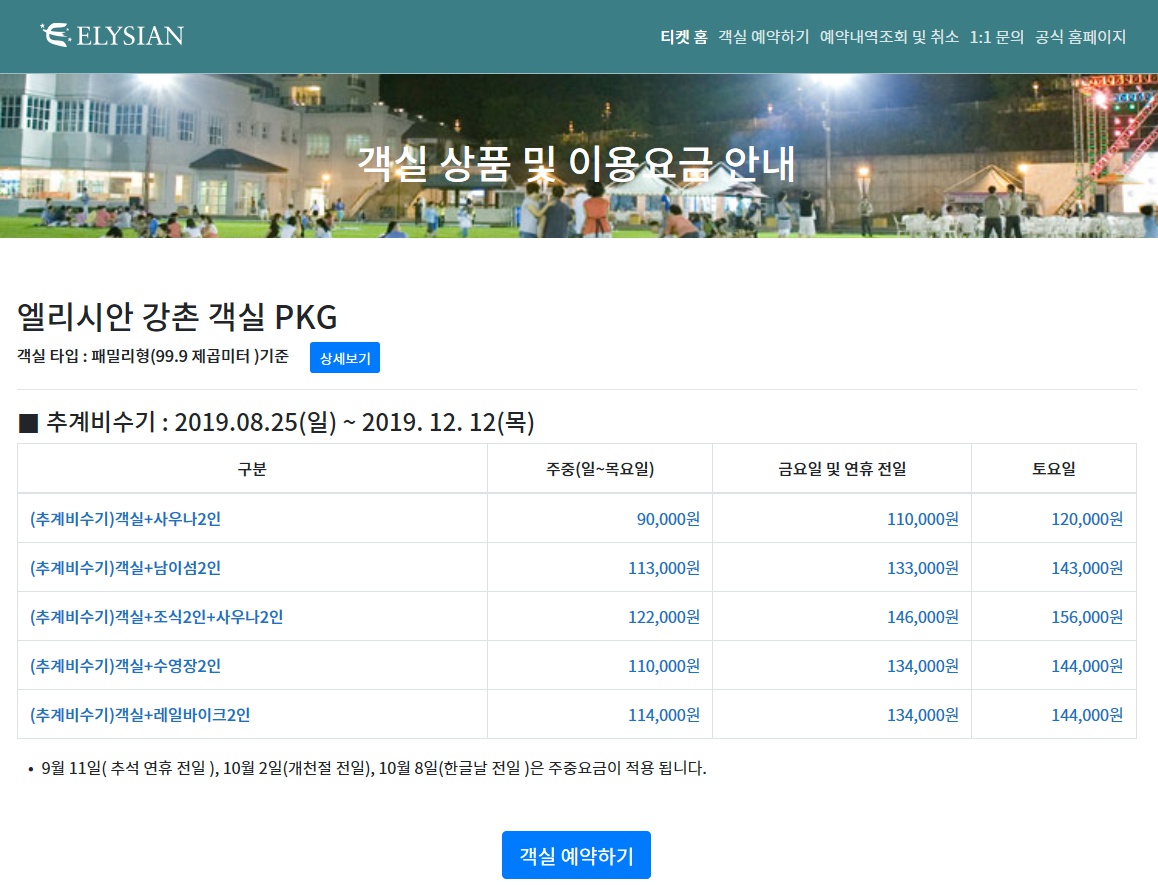The height and width of the screenshot is (885, 1158).
Task: Click the 134,000원 Friday price for 수영장2인
Action: 923,666
